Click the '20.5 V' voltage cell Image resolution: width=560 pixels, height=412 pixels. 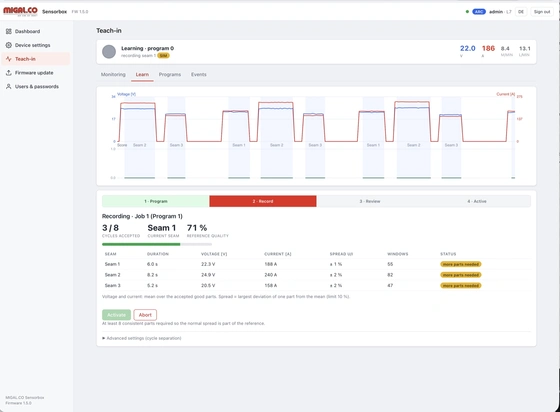pos(208,286)
